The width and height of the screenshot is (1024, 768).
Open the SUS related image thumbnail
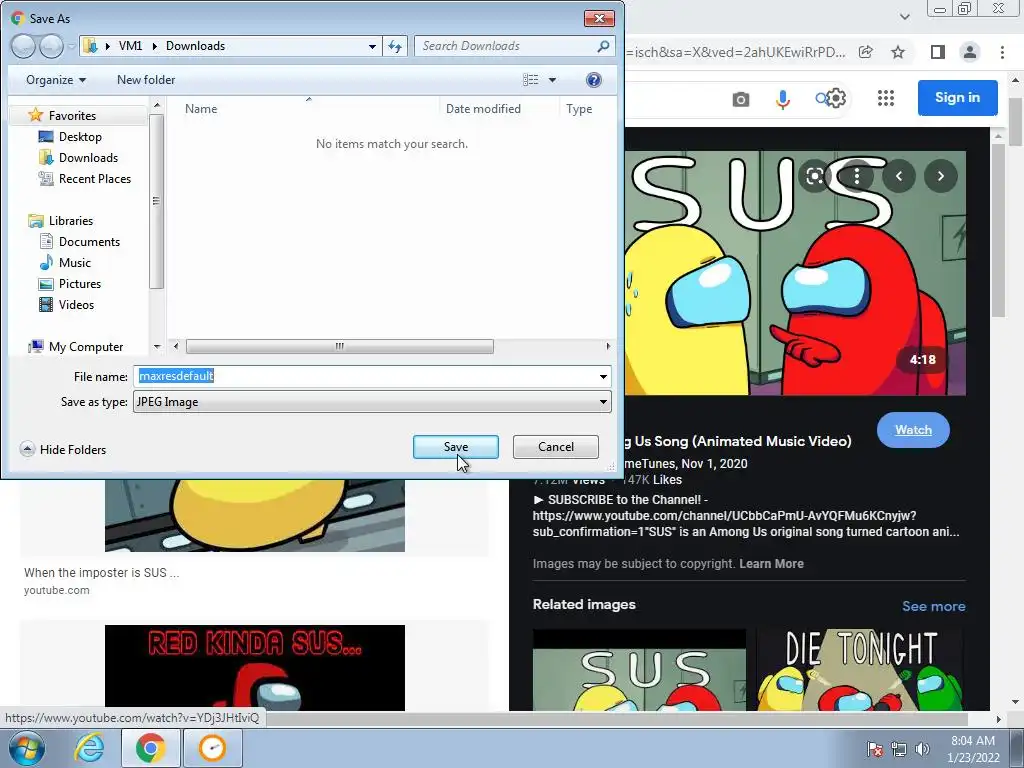click(x=639, y=670)
